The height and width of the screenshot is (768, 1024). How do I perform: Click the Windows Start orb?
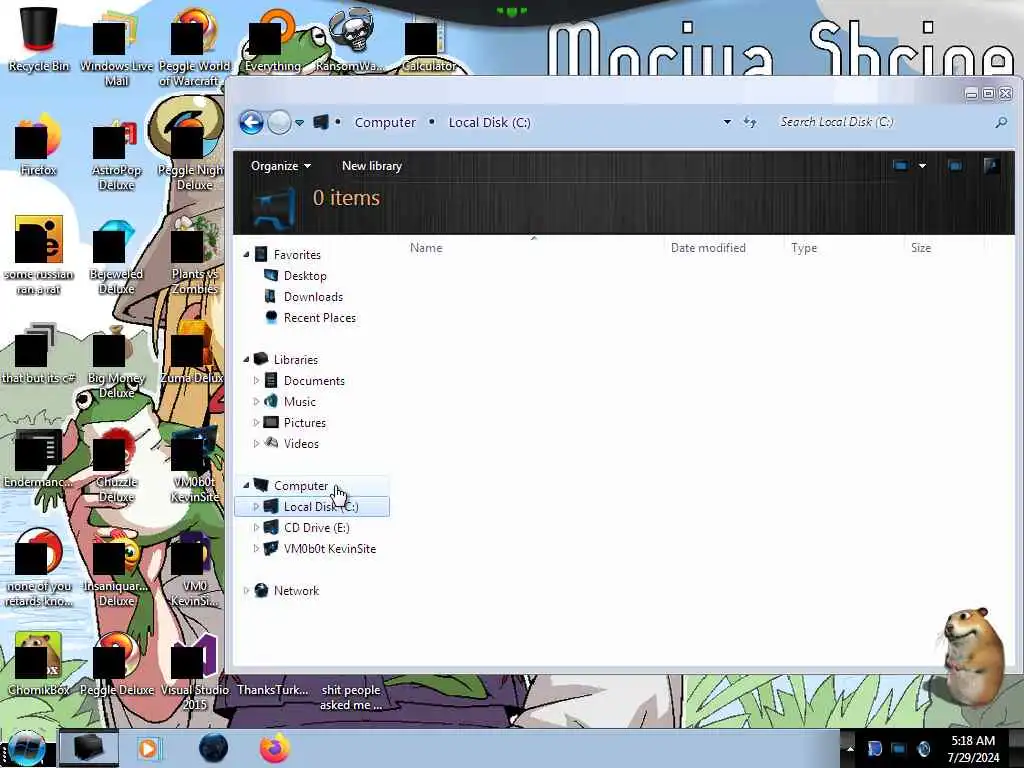(x=27, y=748)
